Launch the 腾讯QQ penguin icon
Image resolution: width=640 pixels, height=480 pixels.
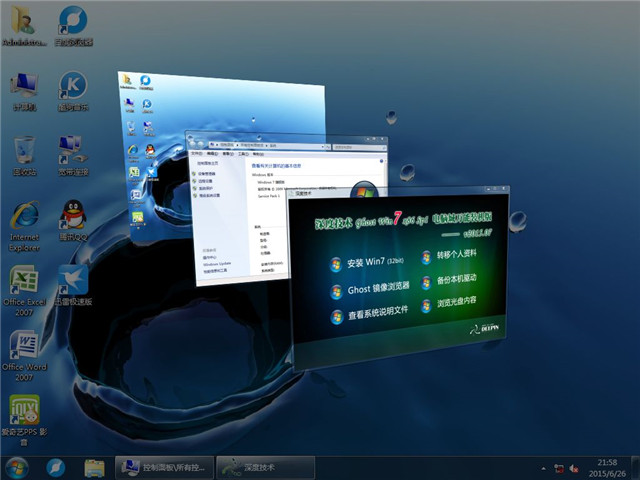[72, 216]
